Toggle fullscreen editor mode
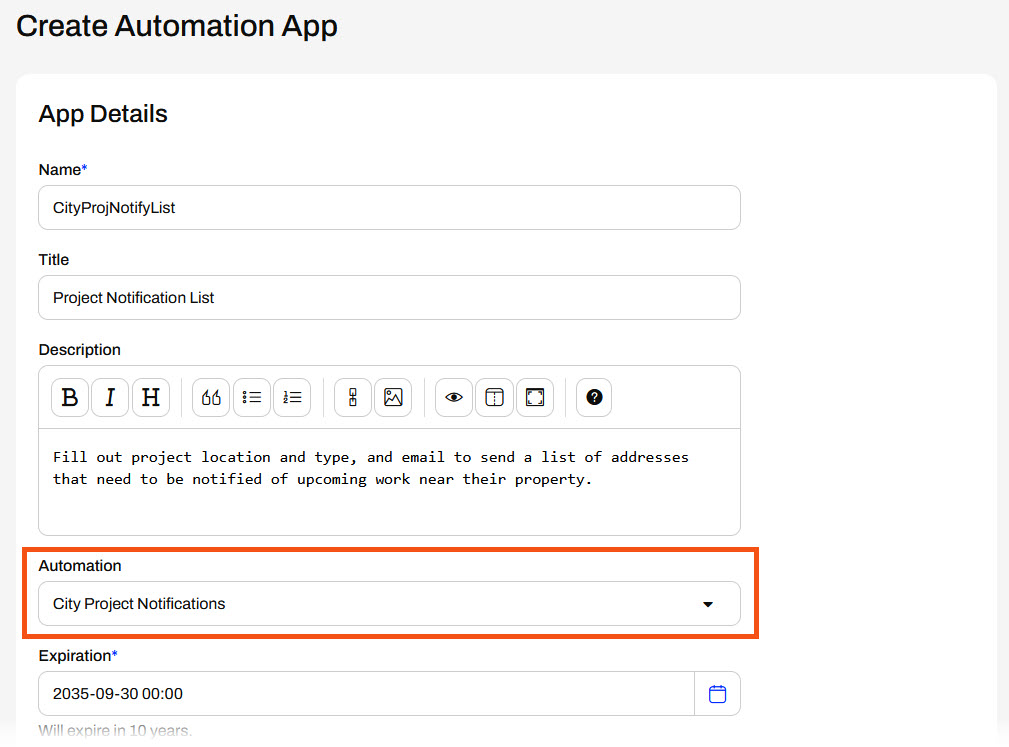This screenshot has height=747, width=1009. tap(535, 397)
